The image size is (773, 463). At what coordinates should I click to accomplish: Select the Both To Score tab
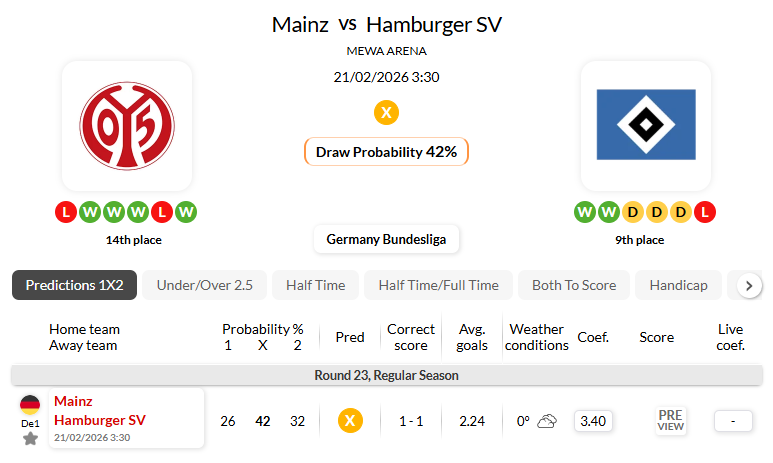[574, 285]
